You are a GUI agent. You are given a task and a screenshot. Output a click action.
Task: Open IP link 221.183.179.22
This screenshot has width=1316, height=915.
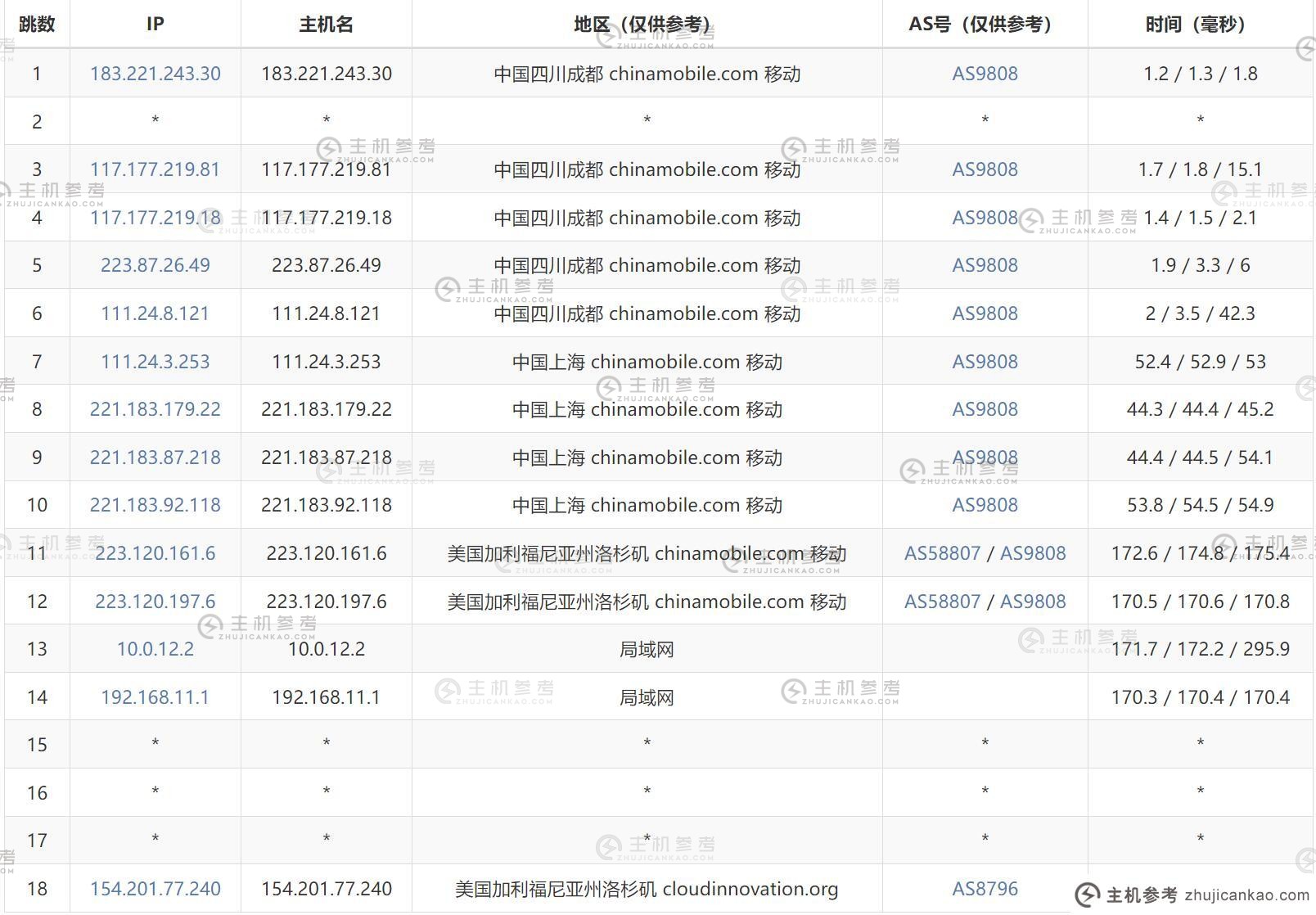coord(155,409)
